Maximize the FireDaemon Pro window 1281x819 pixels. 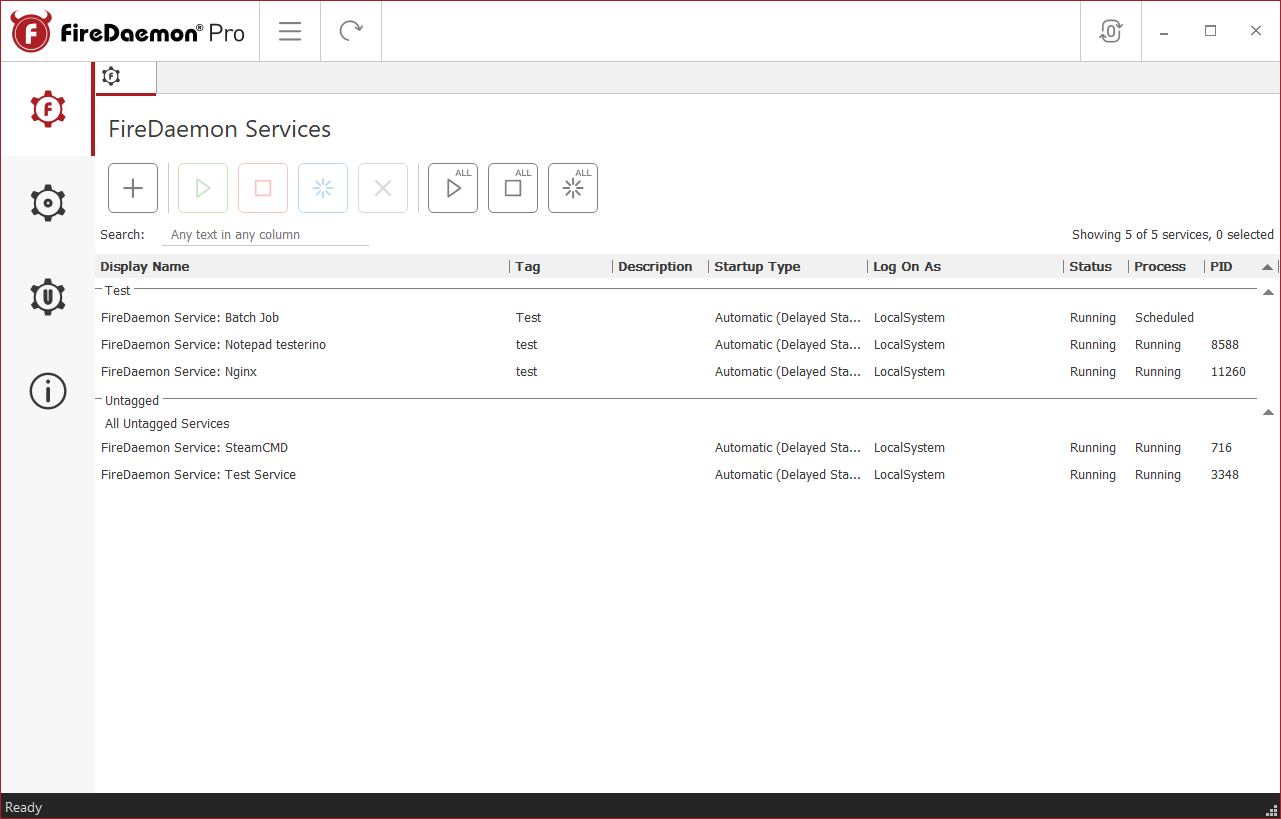[1210, 31]
